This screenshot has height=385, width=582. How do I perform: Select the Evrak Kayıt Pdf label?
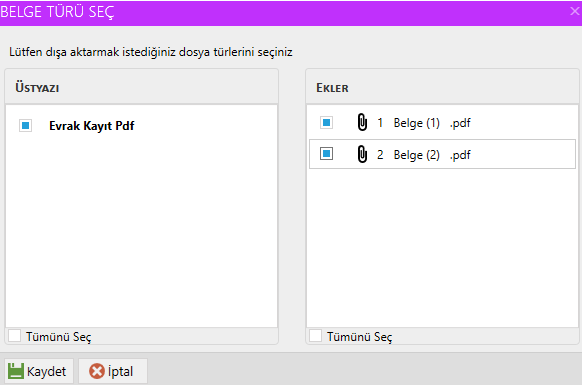(92, 126)
